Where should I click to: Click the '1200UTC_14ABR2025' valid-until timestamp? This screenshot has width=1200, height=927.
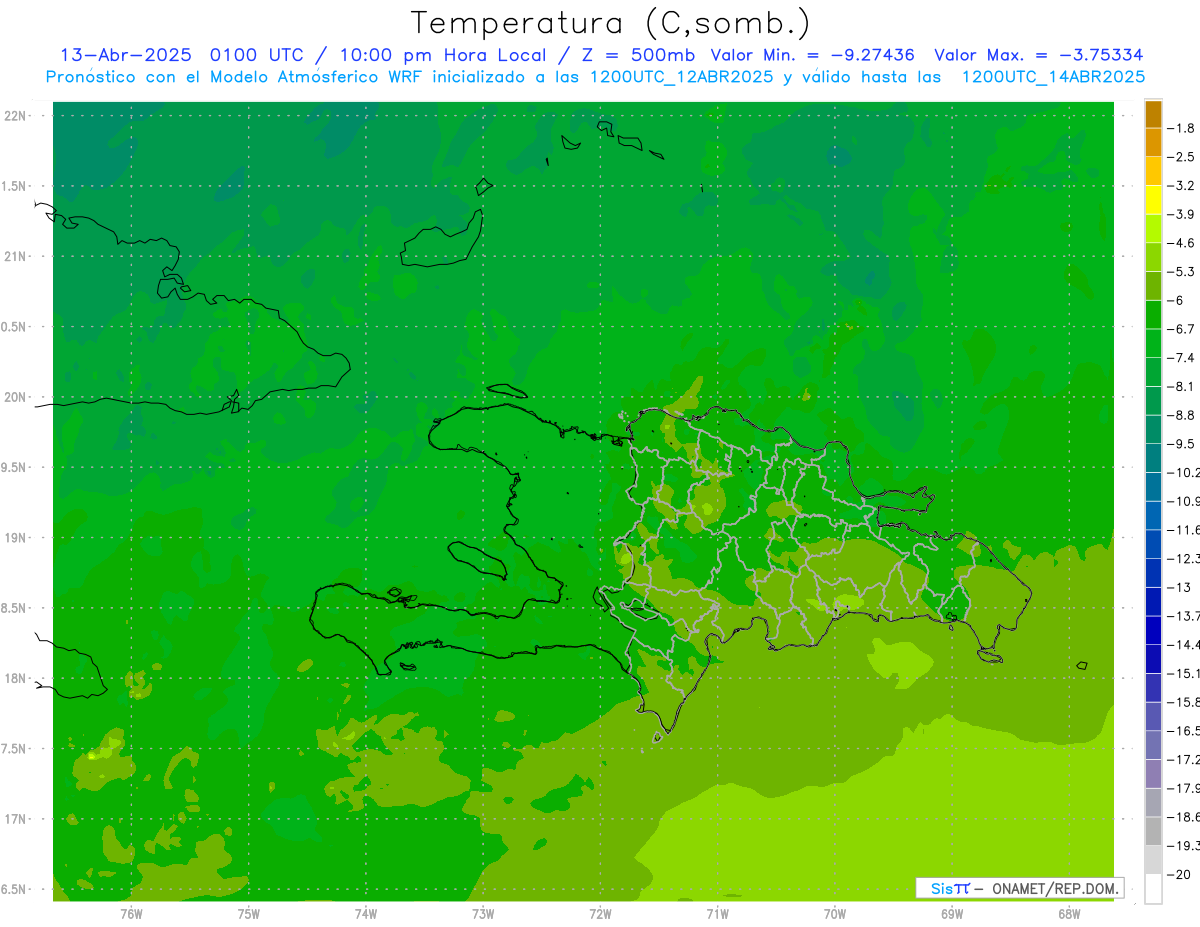tap(1053, 77)
